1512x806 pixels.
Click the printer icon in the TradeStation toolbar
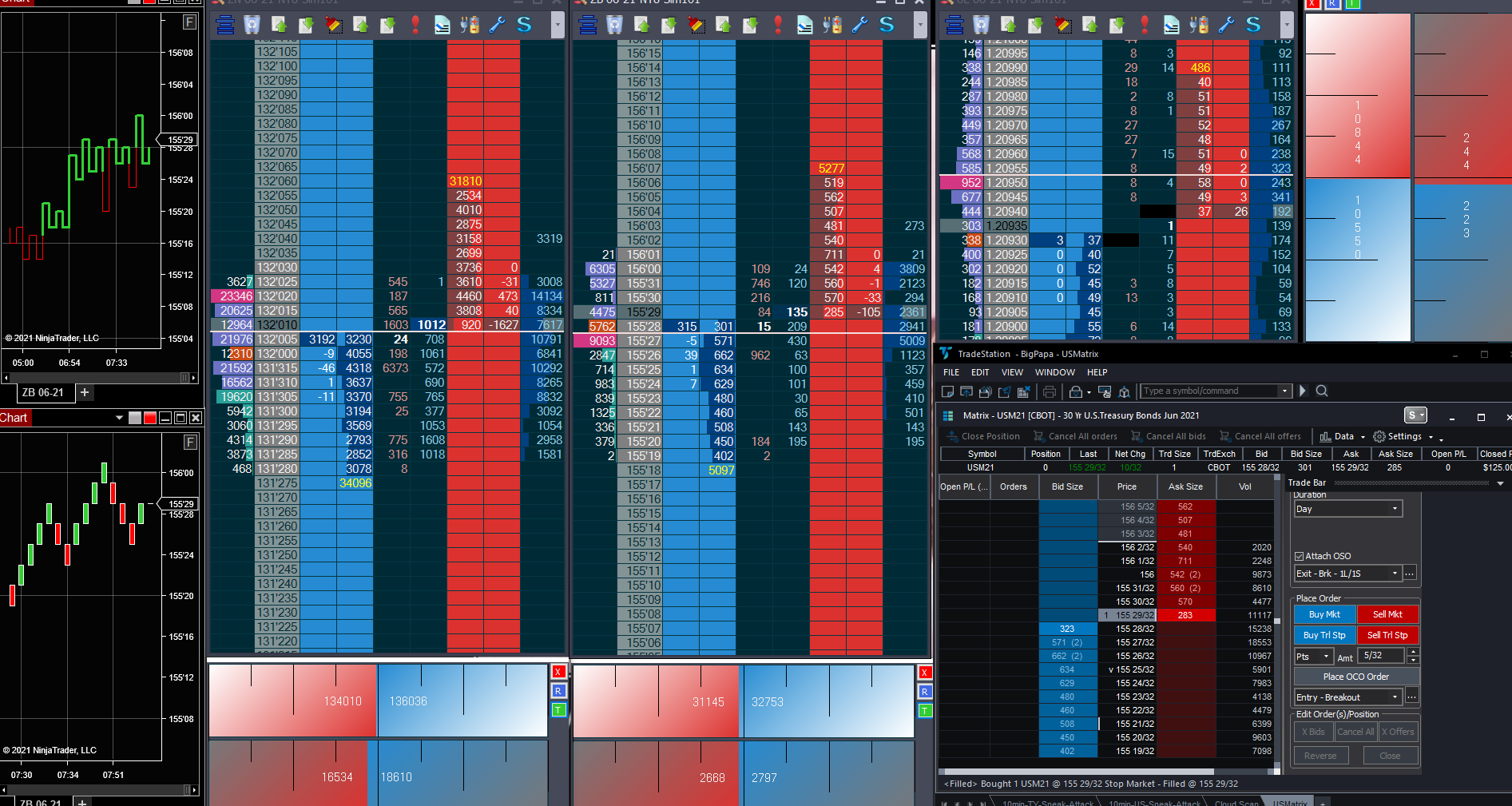point(1050,391)
